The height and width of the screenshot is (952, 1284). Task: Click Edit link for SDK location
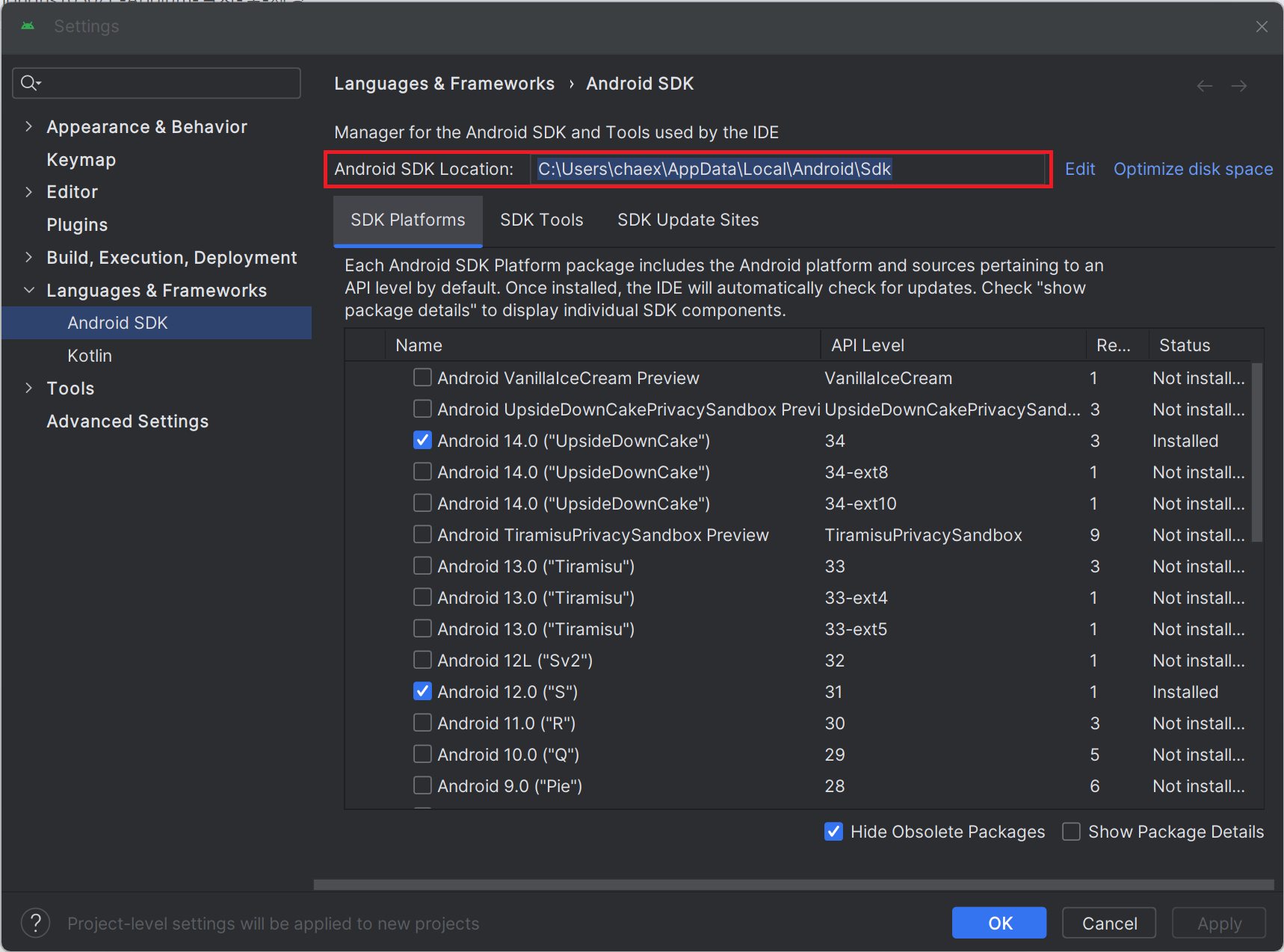tap(1080, 169)
